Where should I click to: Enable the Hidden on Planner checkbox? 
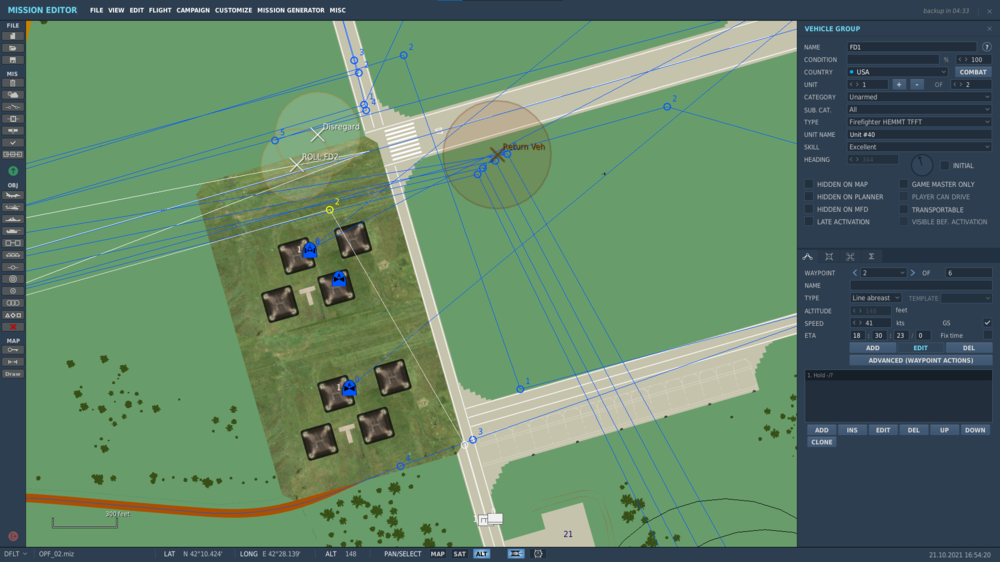tap(809, 196)
